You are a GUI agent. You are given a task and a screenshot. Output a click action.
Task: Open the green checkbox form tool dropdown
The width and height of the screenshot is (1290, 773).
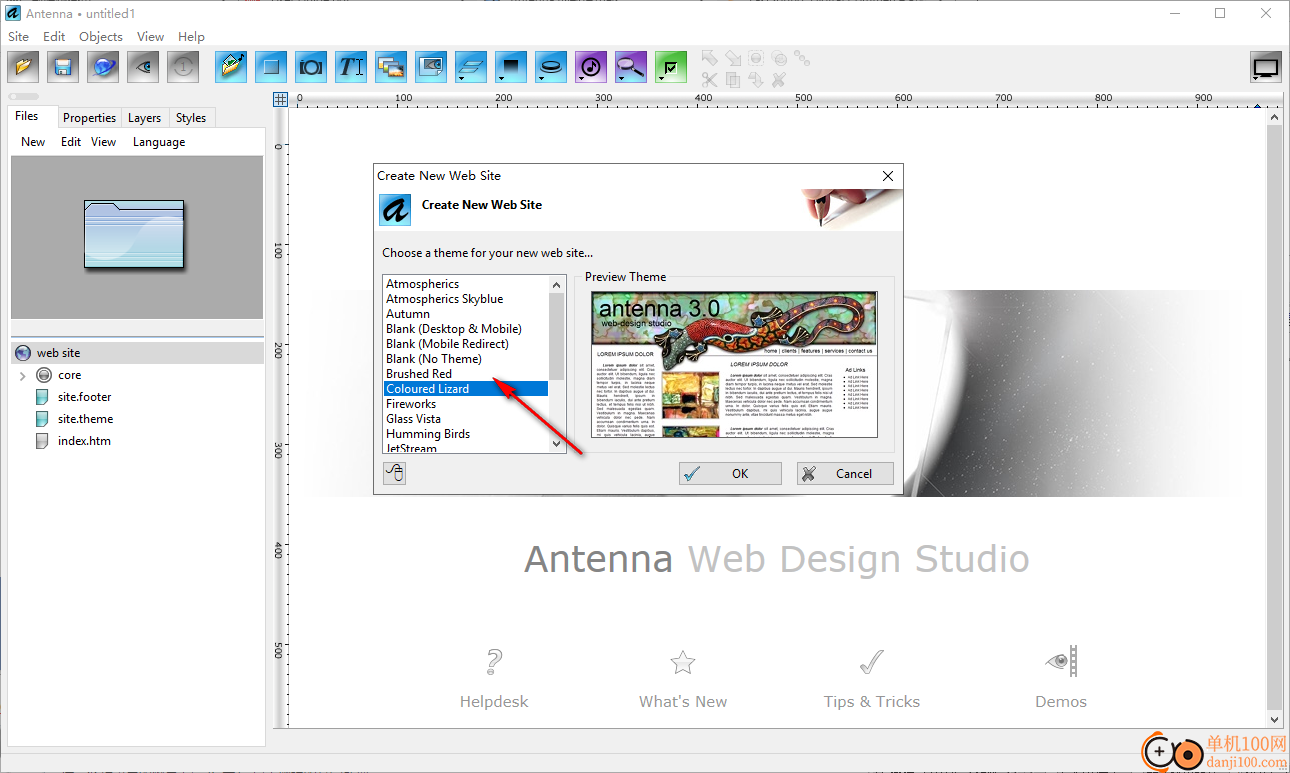(671, 67)
